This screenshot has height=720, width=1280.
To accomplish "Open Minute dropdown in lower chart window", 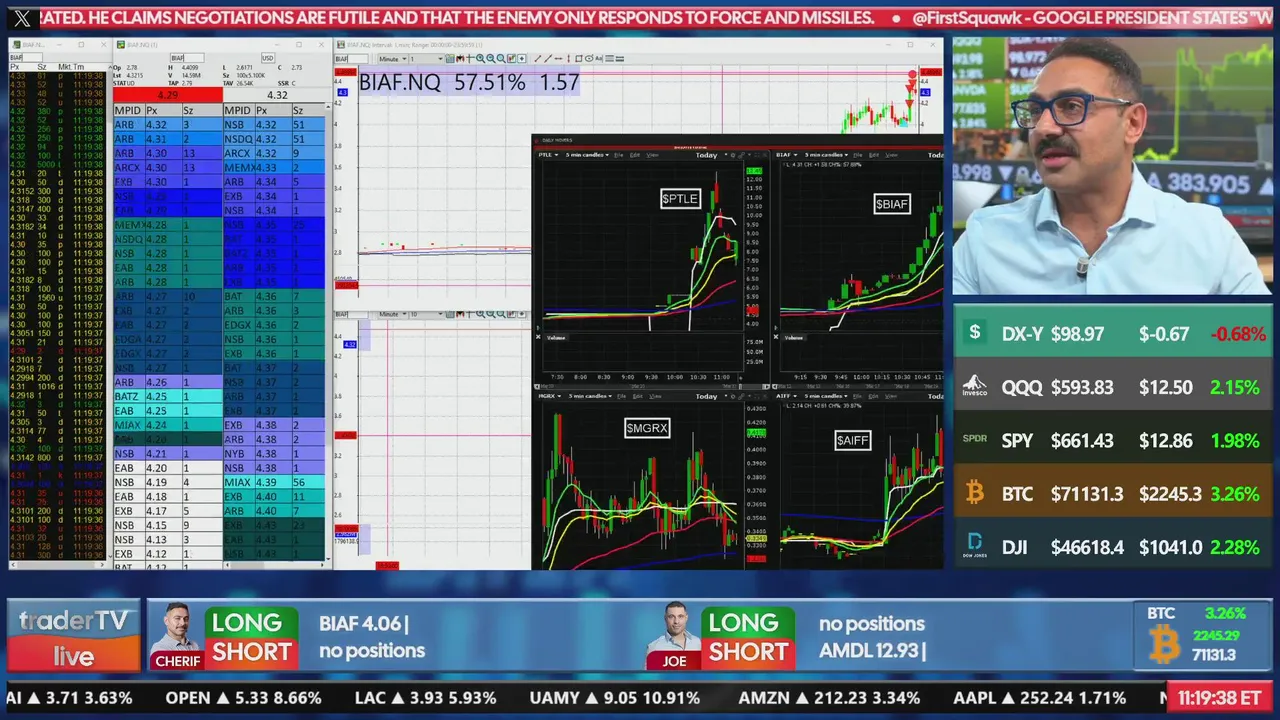I will click(392, 314).
